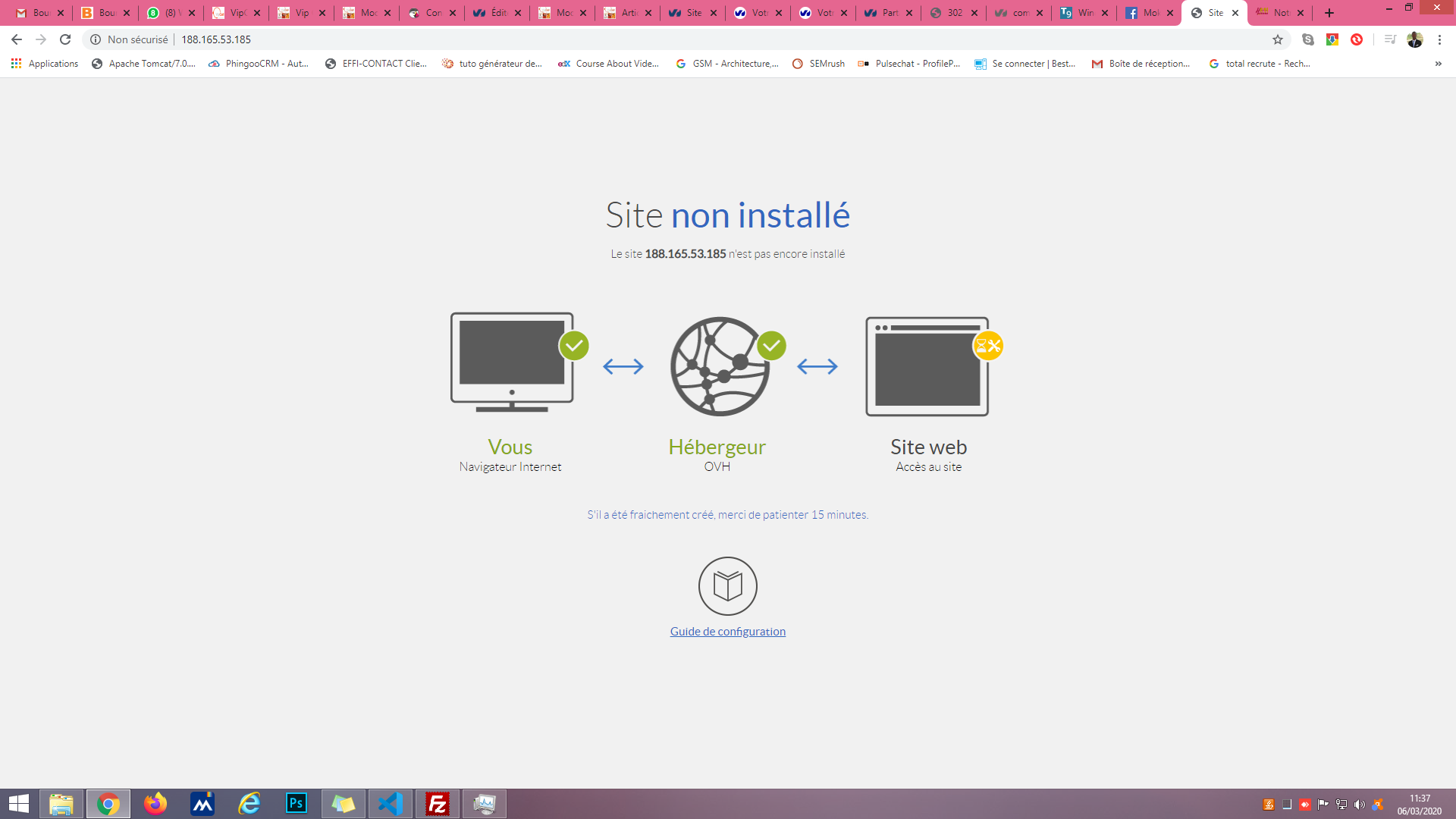Viewport: 1456px width, 819px height.
Task: Switch to the Facebook tab
Action: pyautogui.click(x=1144, y=13)
